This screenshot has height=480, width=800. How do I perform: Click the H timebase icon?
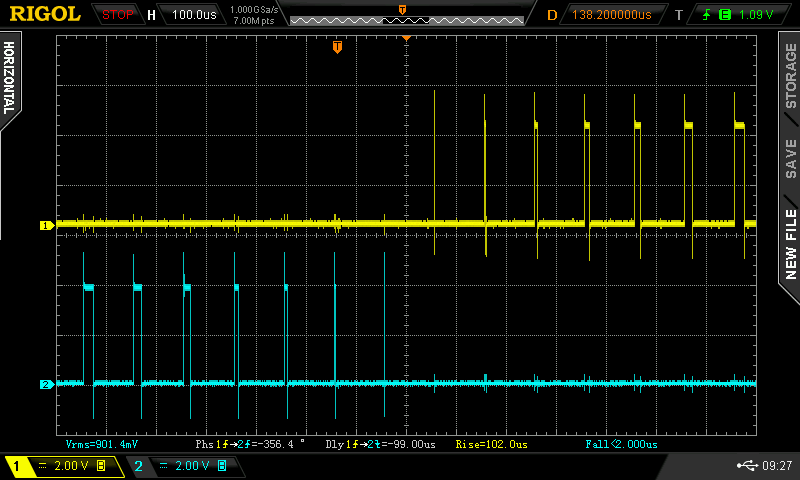tap(151, 15)
